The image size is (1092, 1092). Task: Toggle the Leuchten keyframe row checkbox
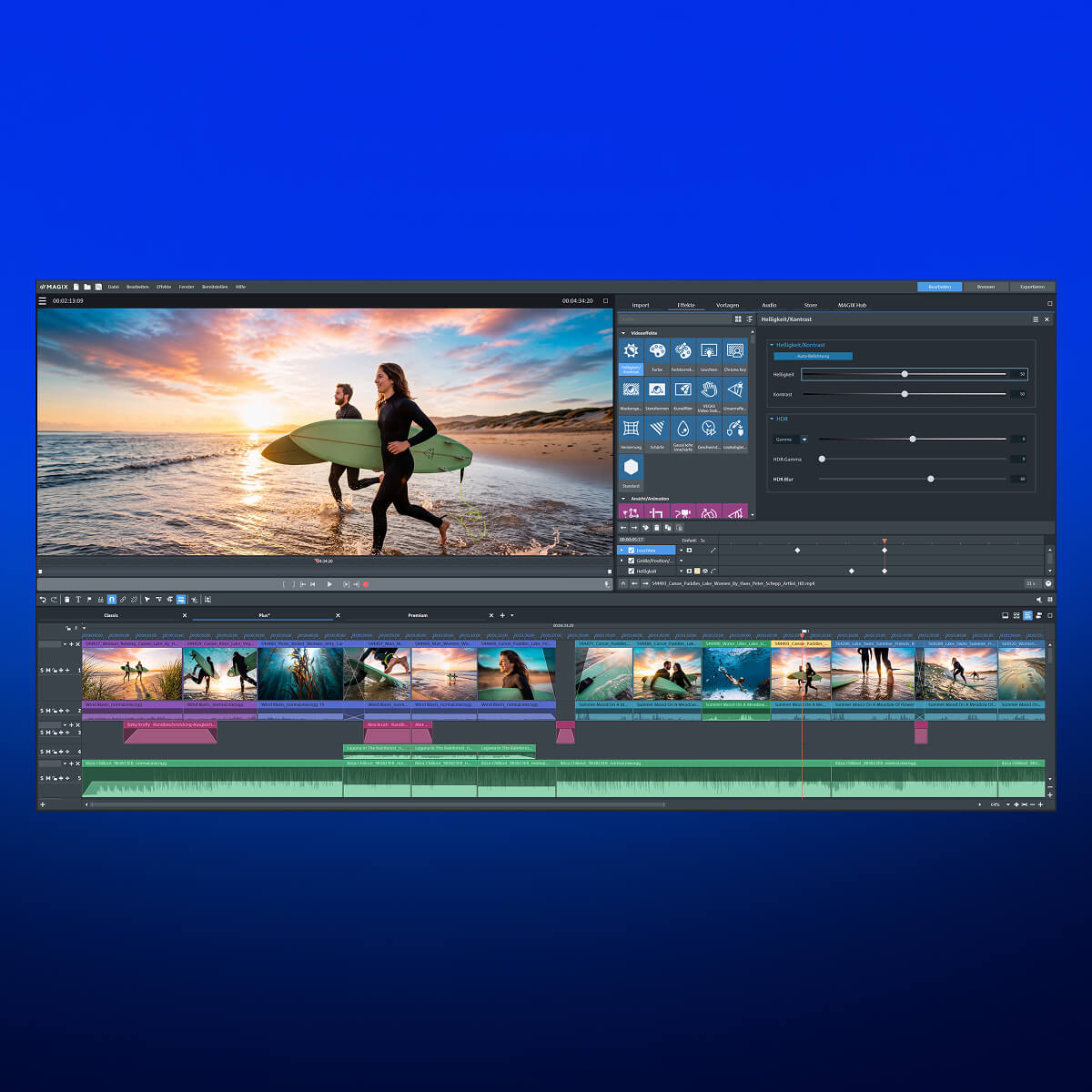tap(632, 551)
